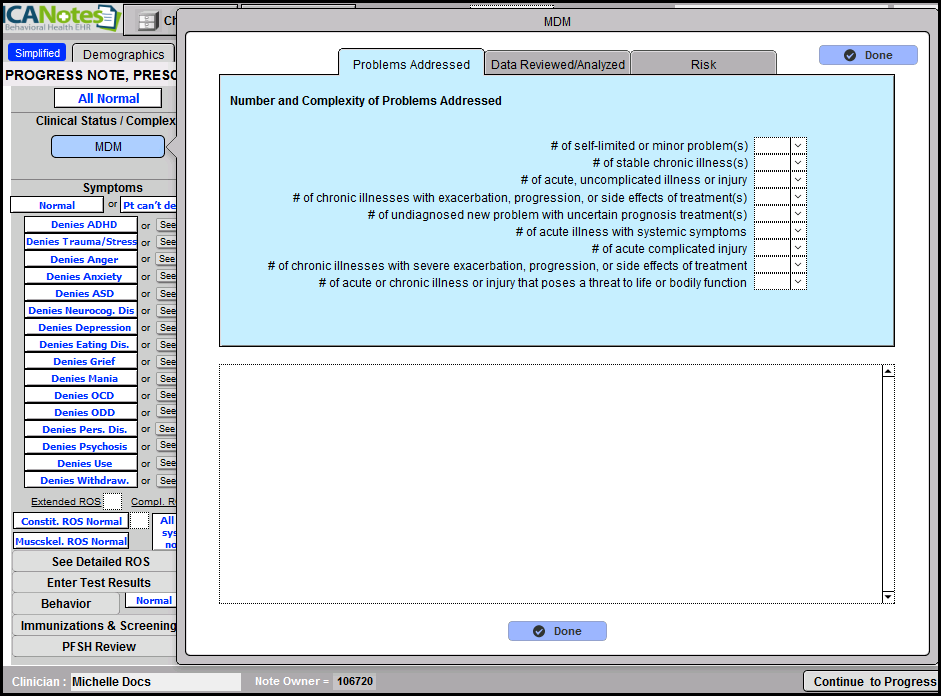Click the ICANotes logo
Screen dimensions: 941x696
point(60,17)
